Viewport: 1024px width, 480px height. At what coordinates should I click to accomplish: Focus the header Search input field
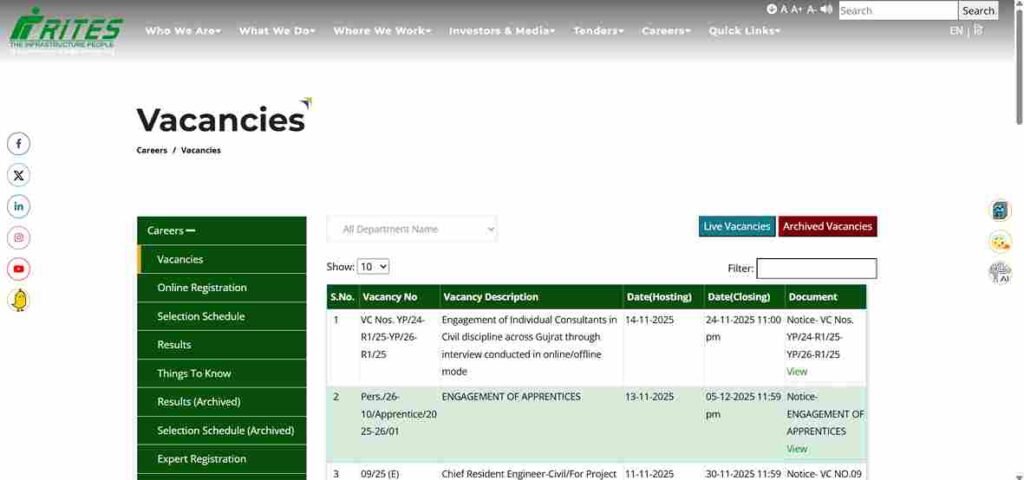point(898,10)
